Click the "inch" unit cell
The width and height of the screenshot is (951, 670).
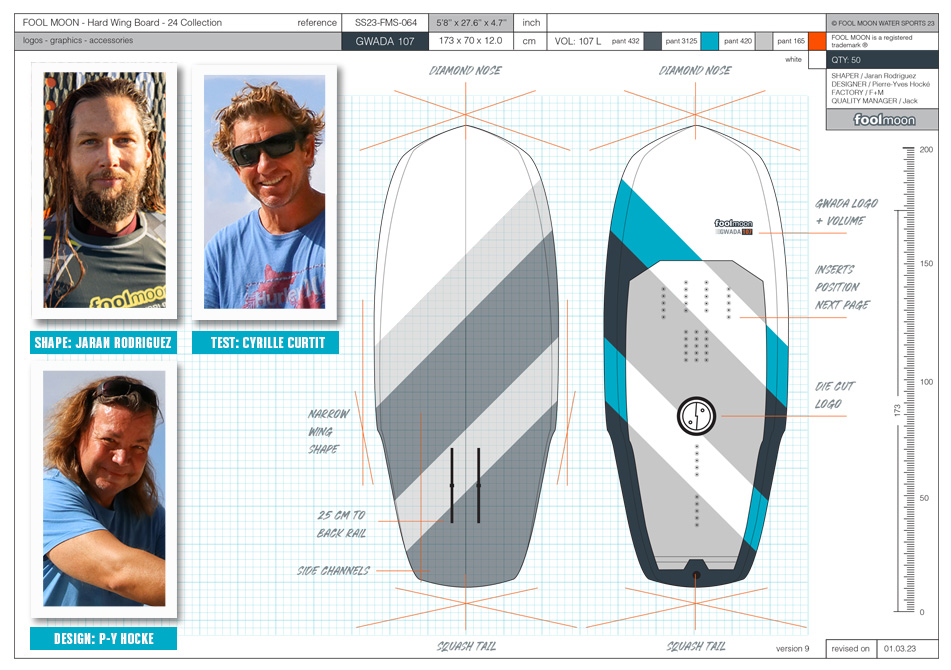point(531,22)
